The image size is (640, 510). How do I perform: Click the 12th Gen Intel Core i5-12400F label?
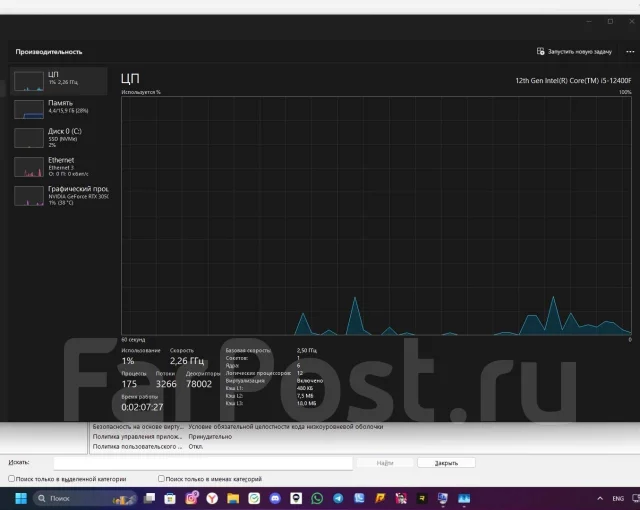(573, 80)
